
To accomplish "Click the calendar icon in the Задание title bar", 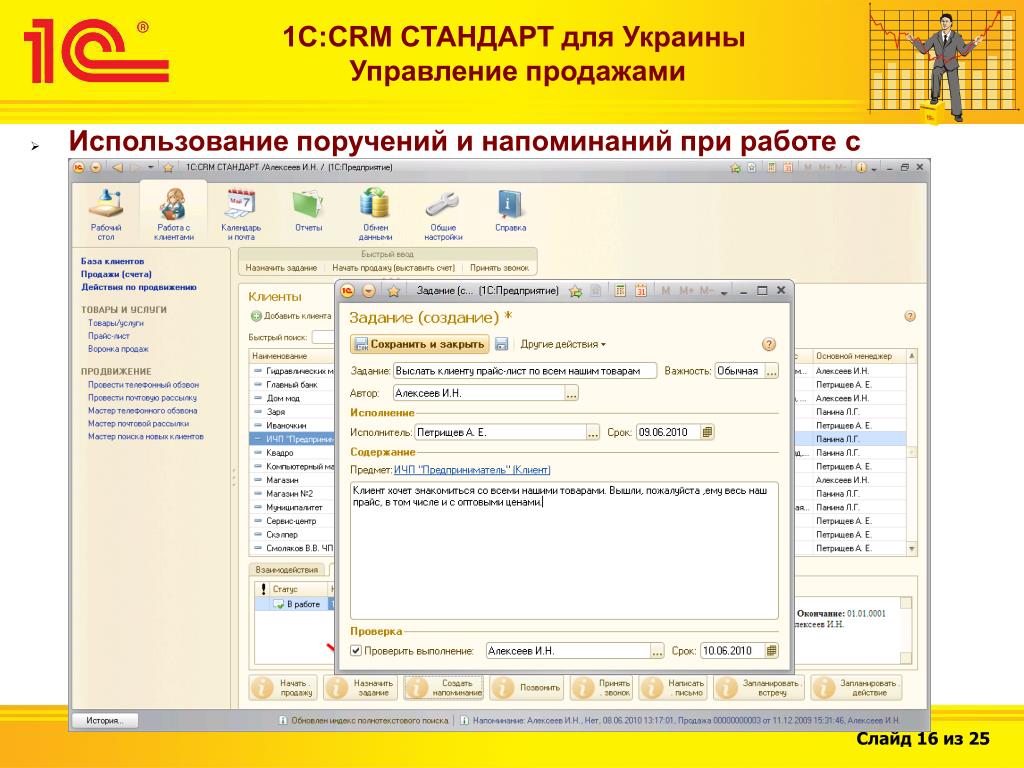I will [641, 291].
